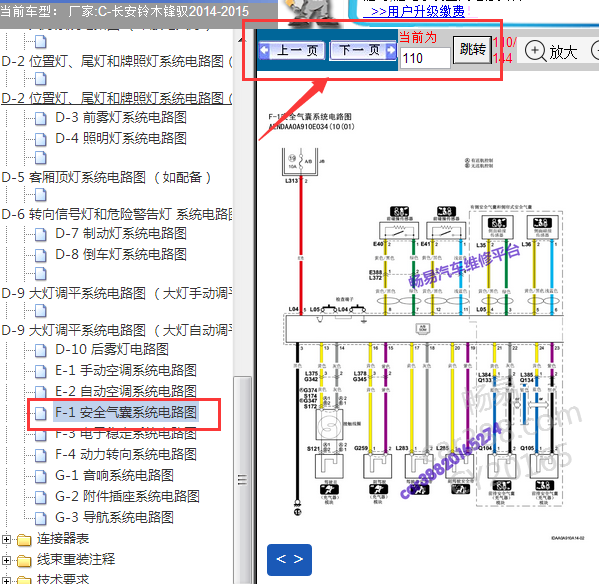Click document icon beside D-7 制动灯
The width and height of the screenshot is (599, 584).
pyautogui.click(x=40, y=235)
